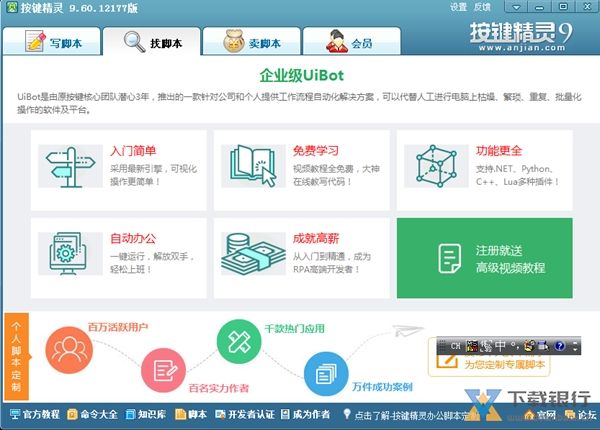Select the 功能更全 card title
The width and height of the screenshot is (600, 430).
pyautogui.click(x=499, y=151)
